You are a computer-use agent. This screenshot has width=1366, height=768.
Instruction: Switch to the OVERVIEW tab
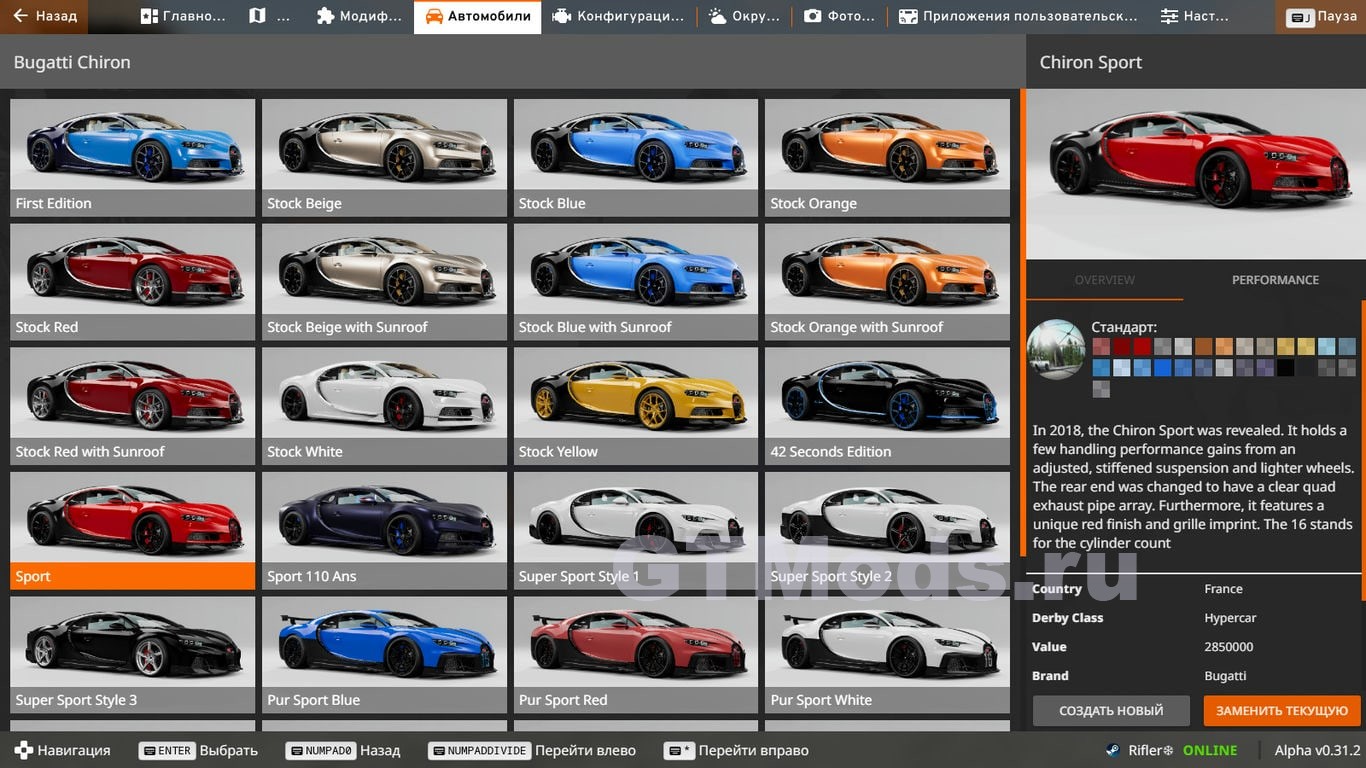1105,280
